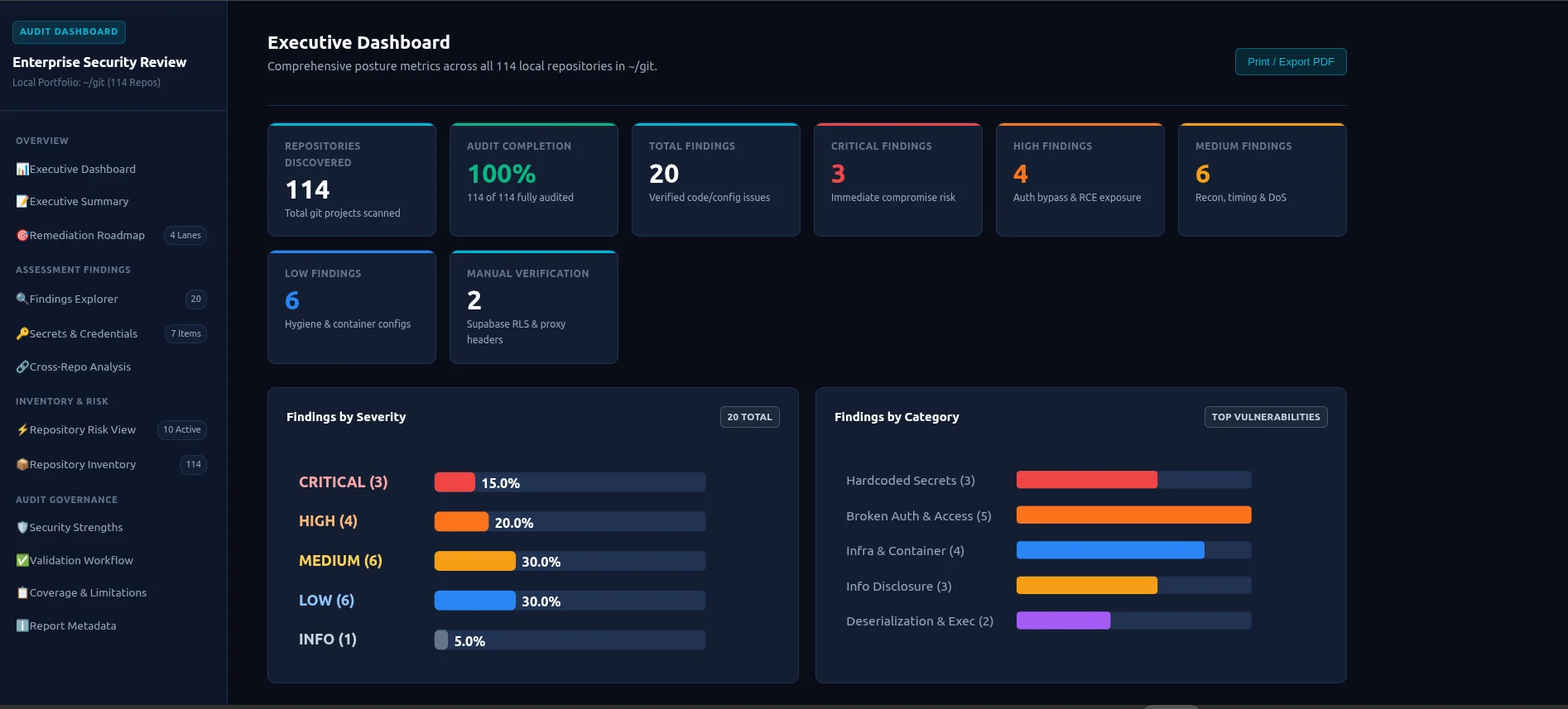Click the INFO (1) severity label
Viewport: 1568px width, 709px height.
point(328,640)
